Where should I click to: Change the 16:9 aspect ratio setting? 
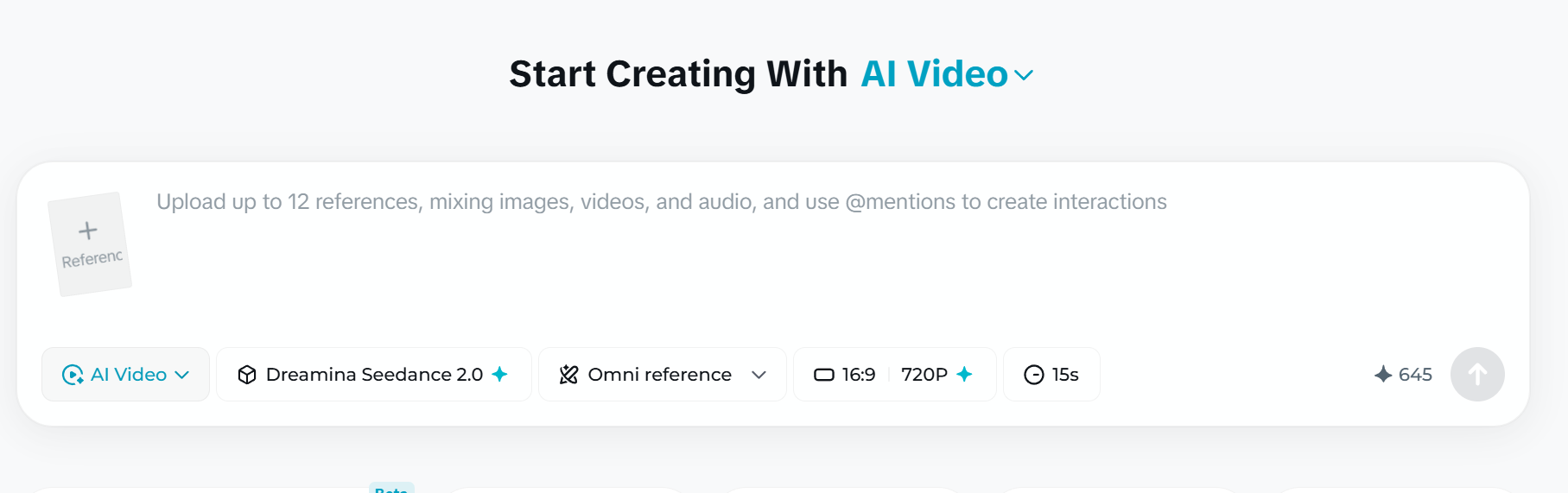pyautogui.click(x=844, y=375)
